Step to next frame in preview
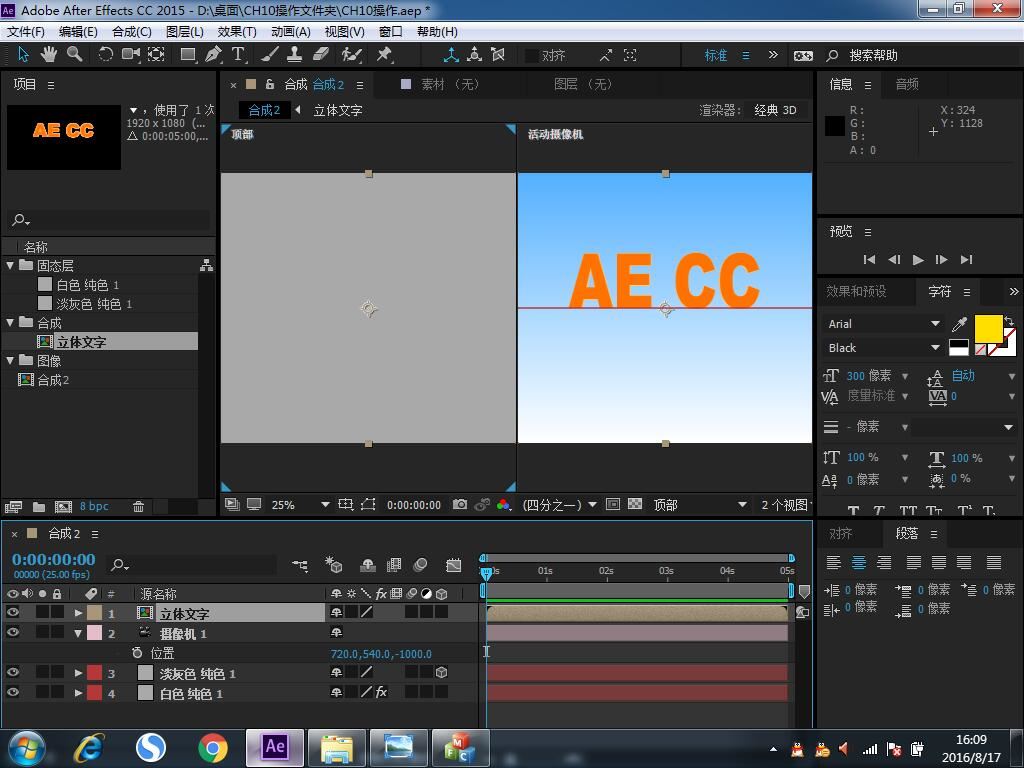 (942, 259)
